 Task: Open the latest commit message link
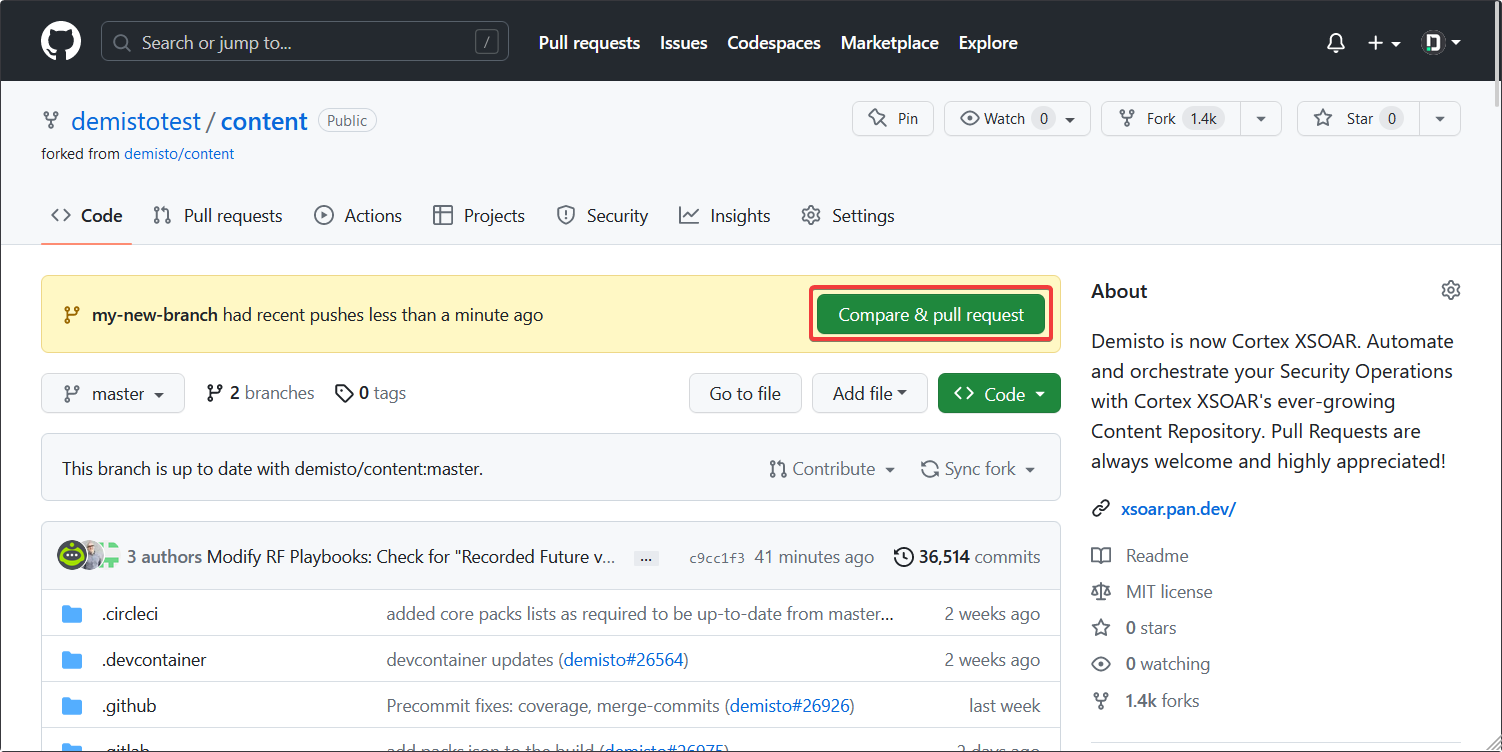411,557
